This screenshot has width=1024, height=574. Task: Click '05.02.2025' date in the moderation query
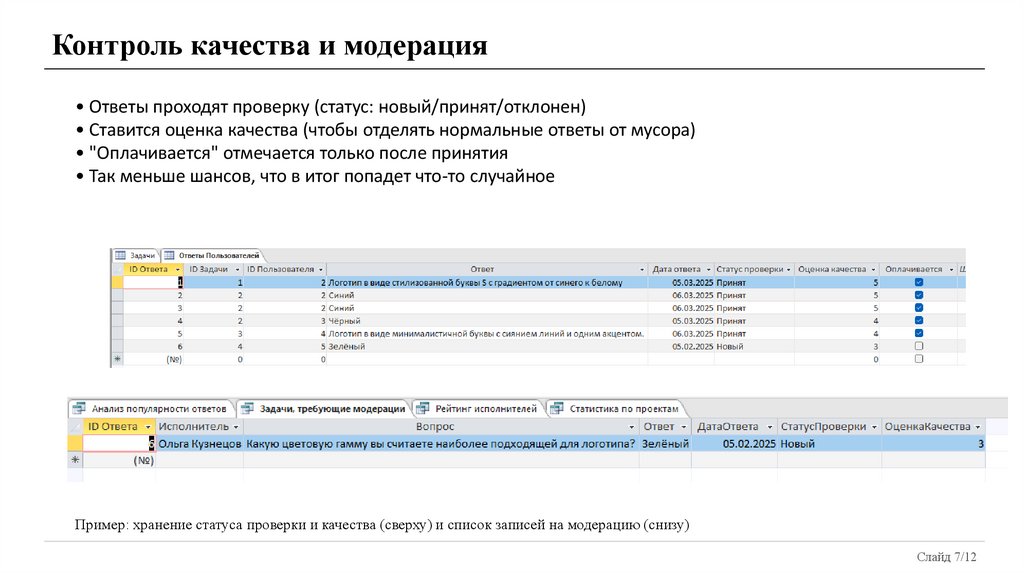click(x=735, y=443)
